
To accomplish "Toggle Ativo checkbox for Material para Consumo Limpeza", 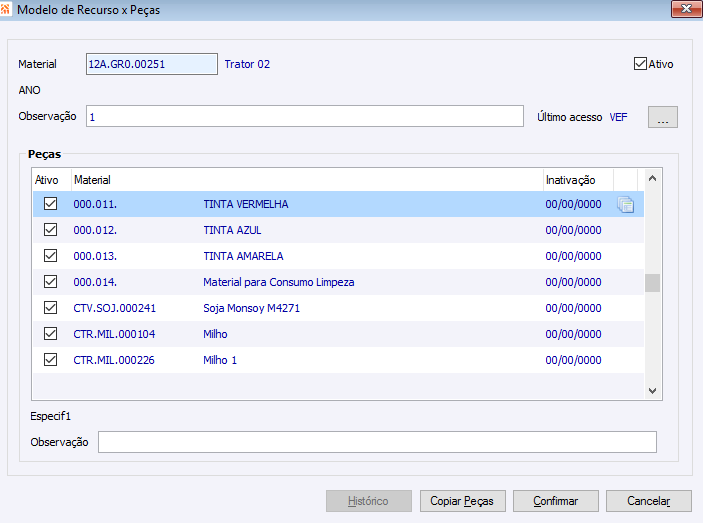I will pyautogui.click(x=50, y=282).
